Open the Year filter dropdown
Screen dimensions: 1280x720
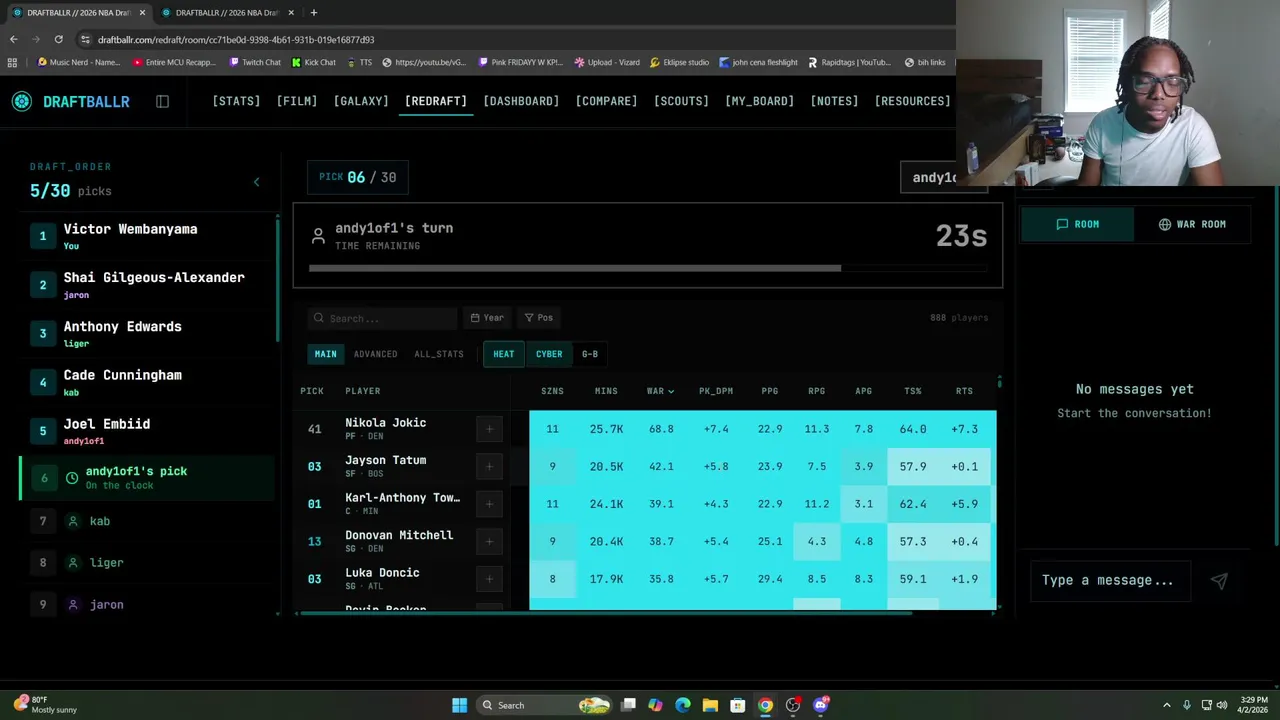487,318
